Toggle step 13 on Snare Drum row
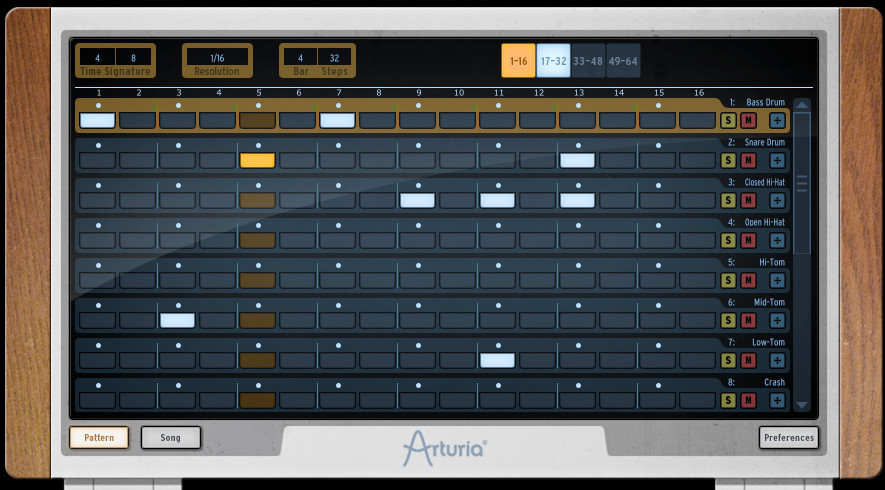Screen dimensions: 885x490 click(x=577, y=160)
